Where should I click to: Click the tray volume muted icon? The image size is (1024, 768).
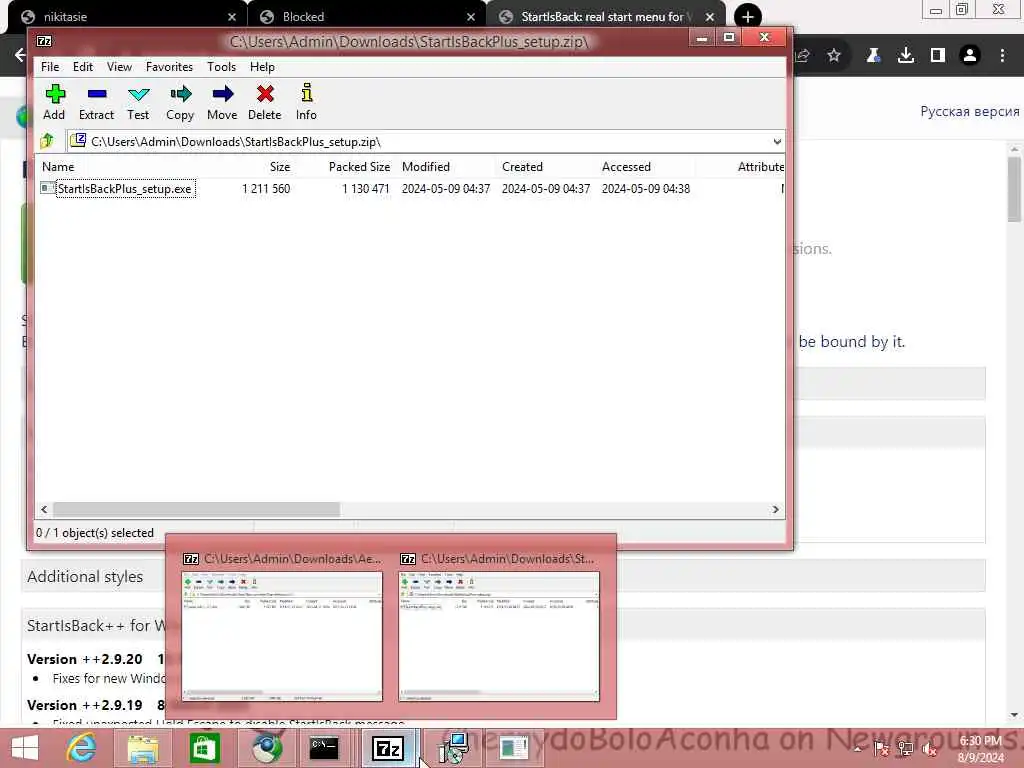(x=930, y=749)
